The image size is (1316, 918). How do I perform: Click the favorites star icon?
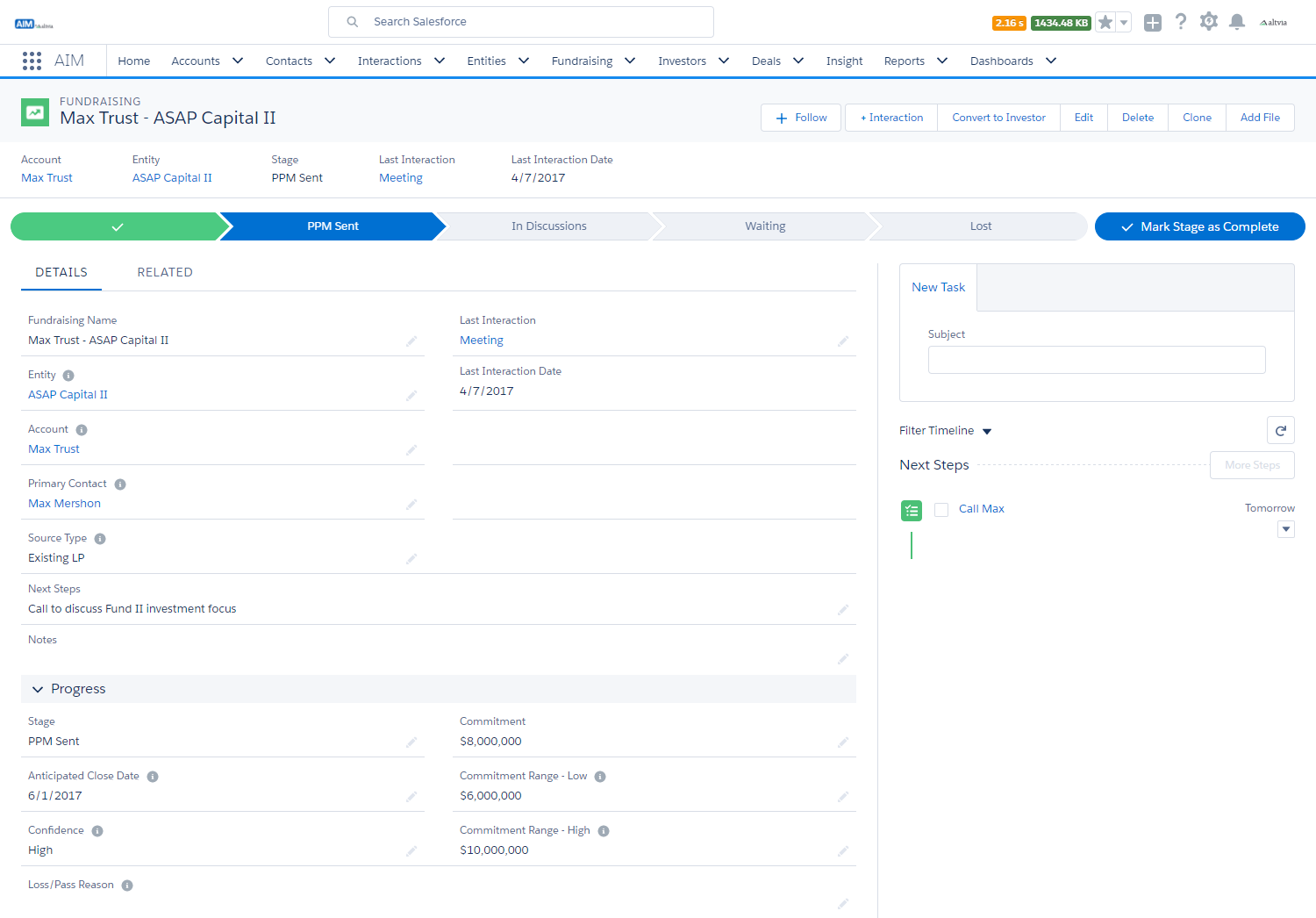(x=1105, y=23)
